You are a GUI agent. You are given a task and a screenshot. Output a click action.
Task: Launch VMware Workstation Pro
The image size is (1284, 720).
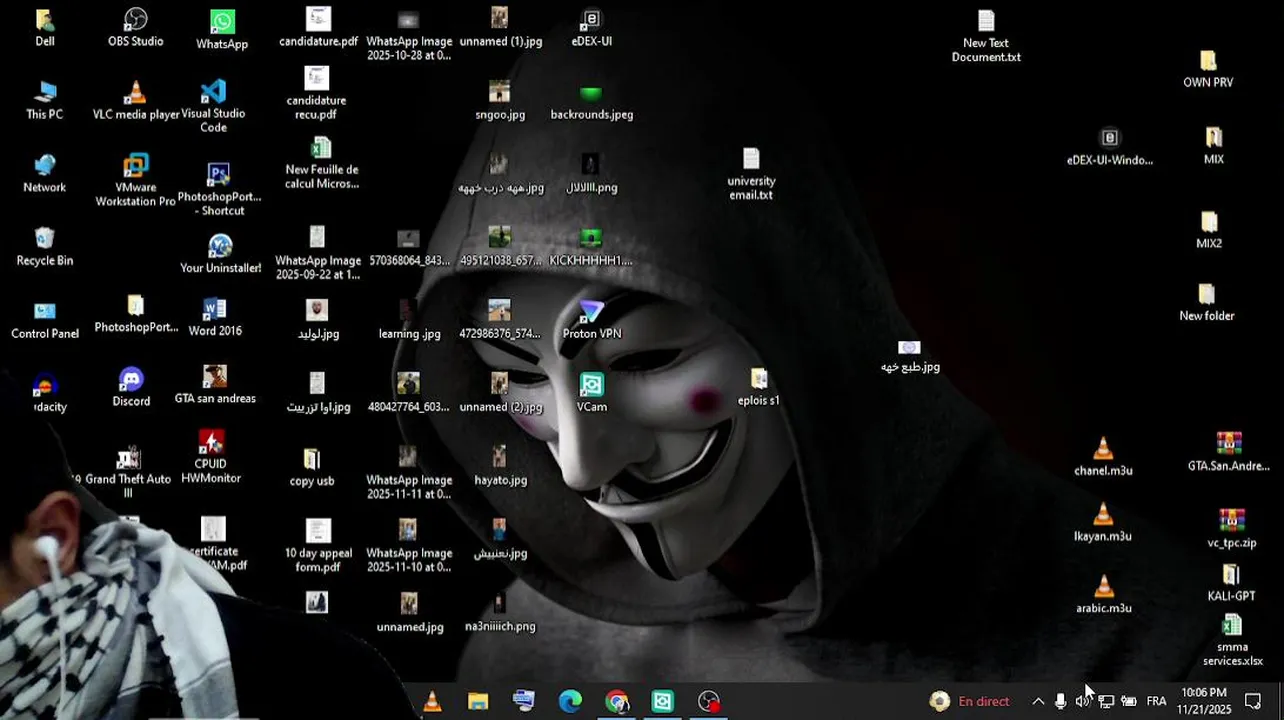(136, 180)
